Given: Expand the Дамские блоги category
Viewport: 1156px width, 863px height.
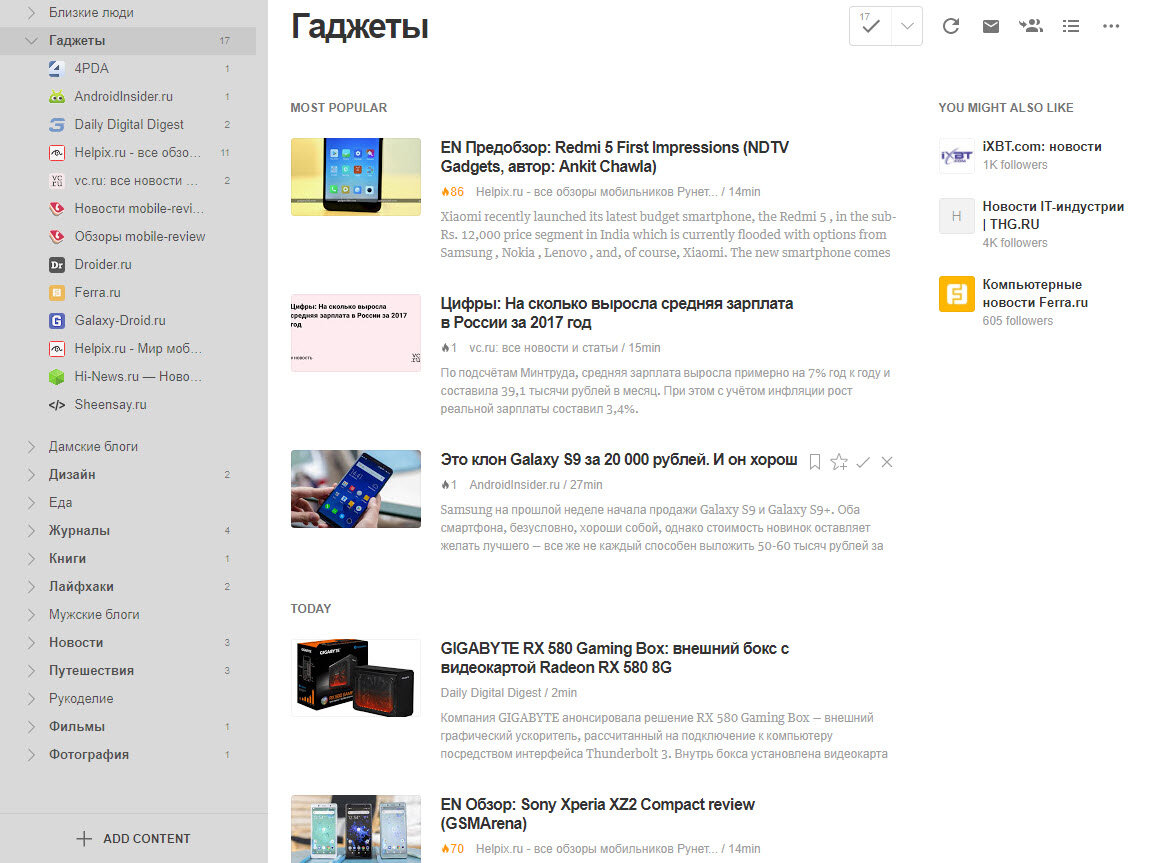Looking at the screenshot, I should [x=31, y=447].
